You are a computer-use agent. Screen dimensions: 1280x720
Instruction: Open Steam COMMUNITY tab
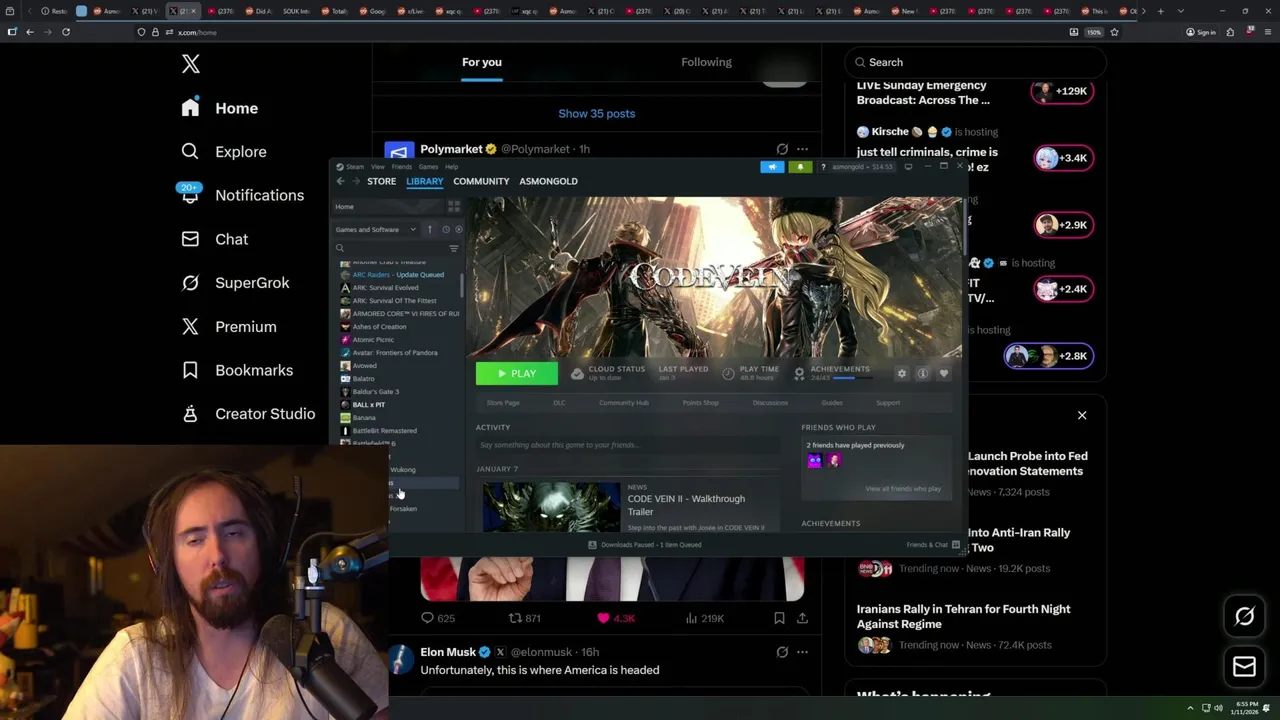[481, 181]
